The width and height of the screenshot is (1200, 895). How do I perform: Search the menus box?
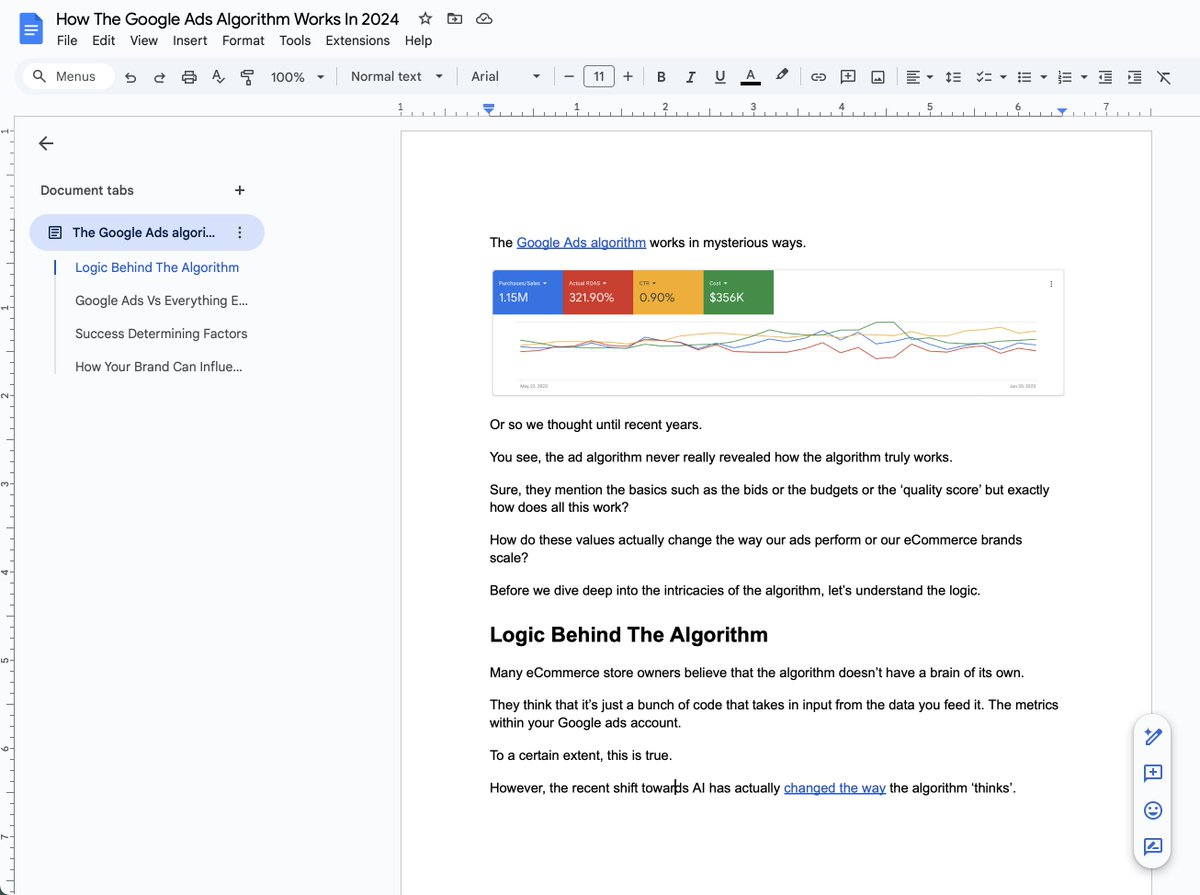click(x=67, y=77)
